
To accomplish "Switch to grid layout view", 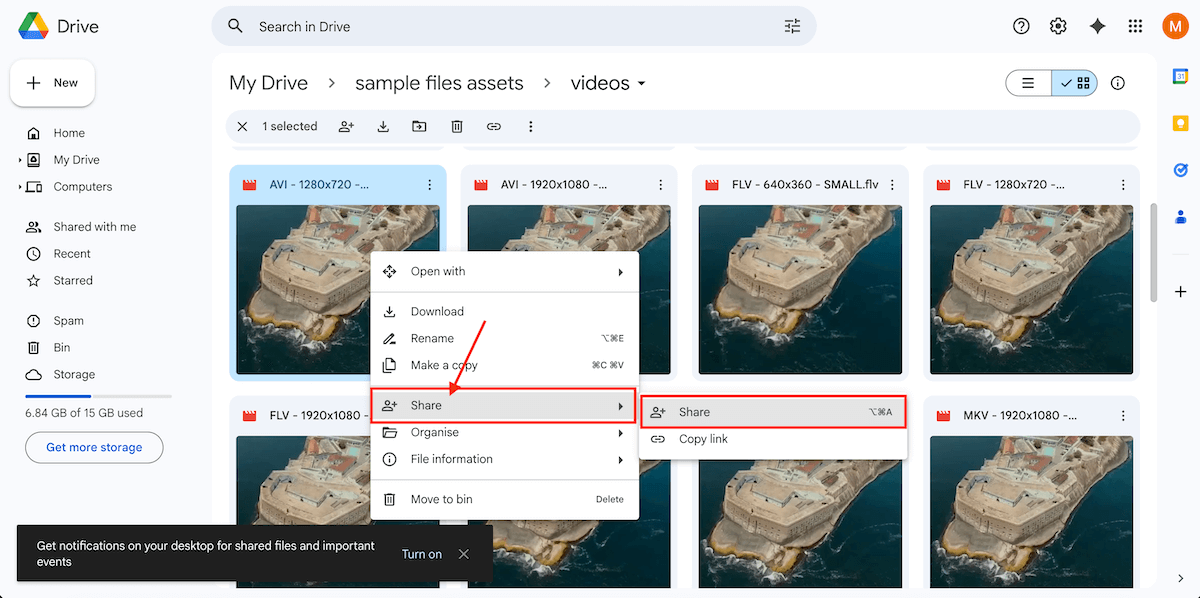I will click(1075, 83).
